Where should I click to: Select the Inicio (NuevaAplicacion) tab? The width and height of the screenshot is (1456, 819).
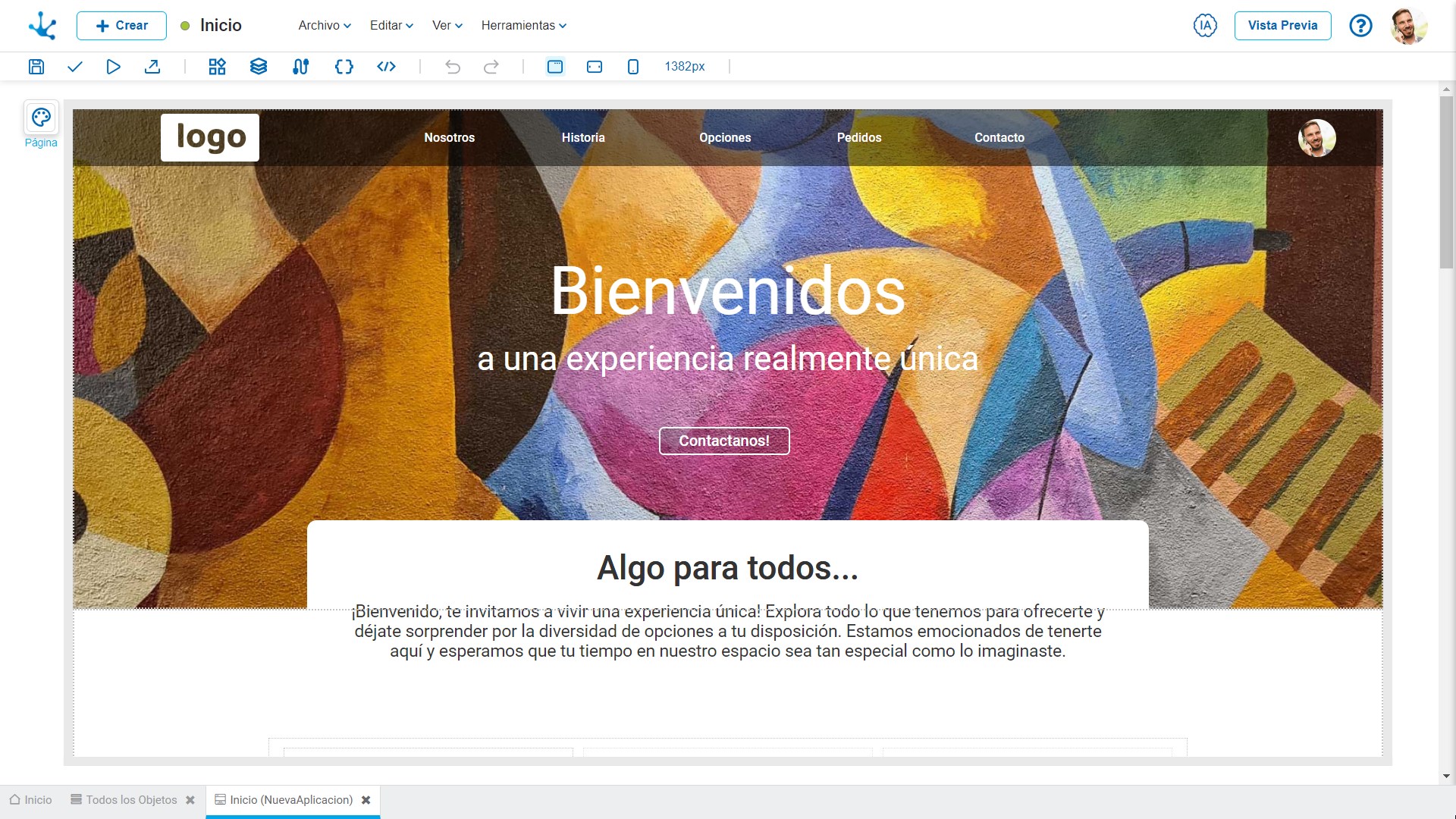[290, 800]
